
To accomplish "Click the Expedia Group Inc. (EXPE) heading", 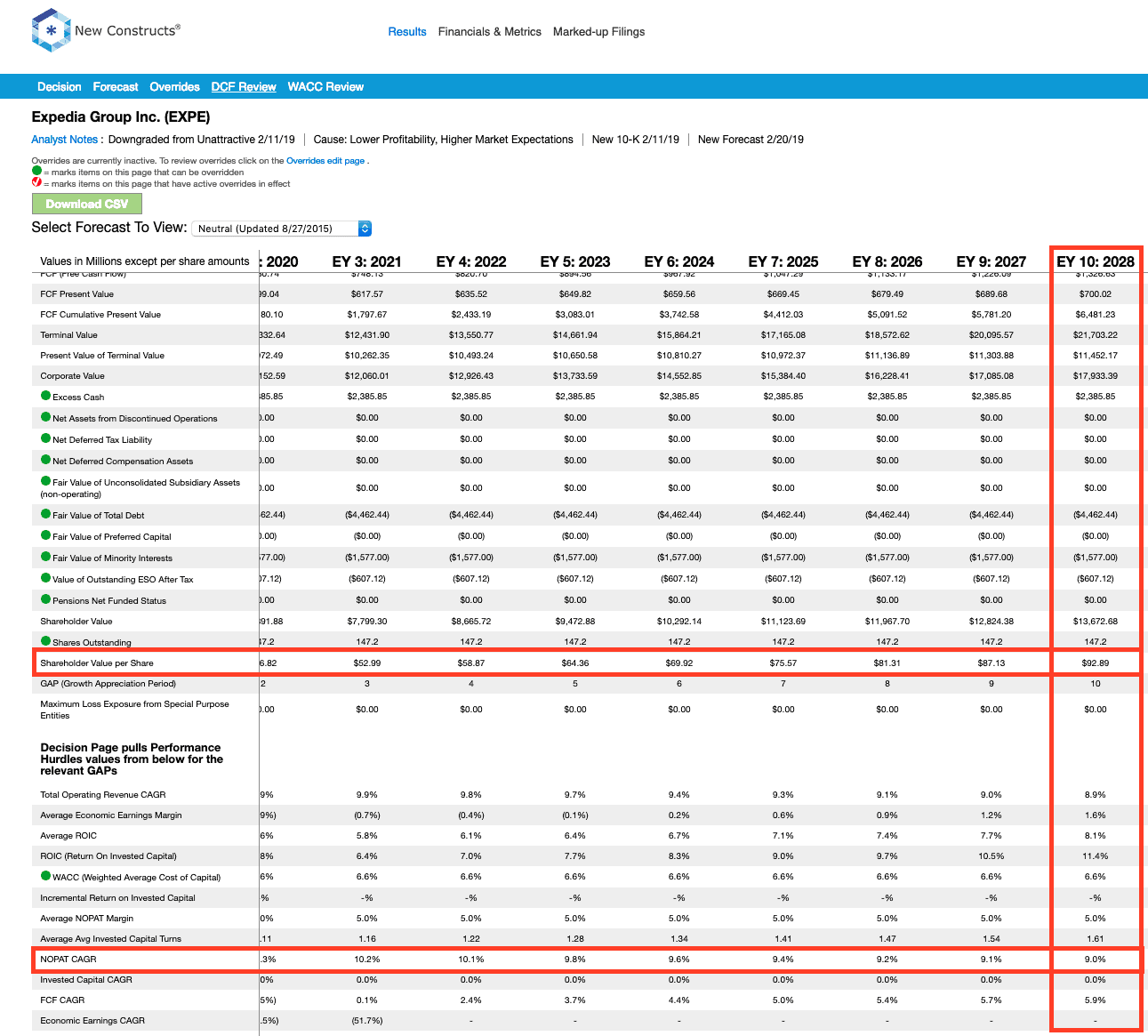I will (x=121, y=116).
